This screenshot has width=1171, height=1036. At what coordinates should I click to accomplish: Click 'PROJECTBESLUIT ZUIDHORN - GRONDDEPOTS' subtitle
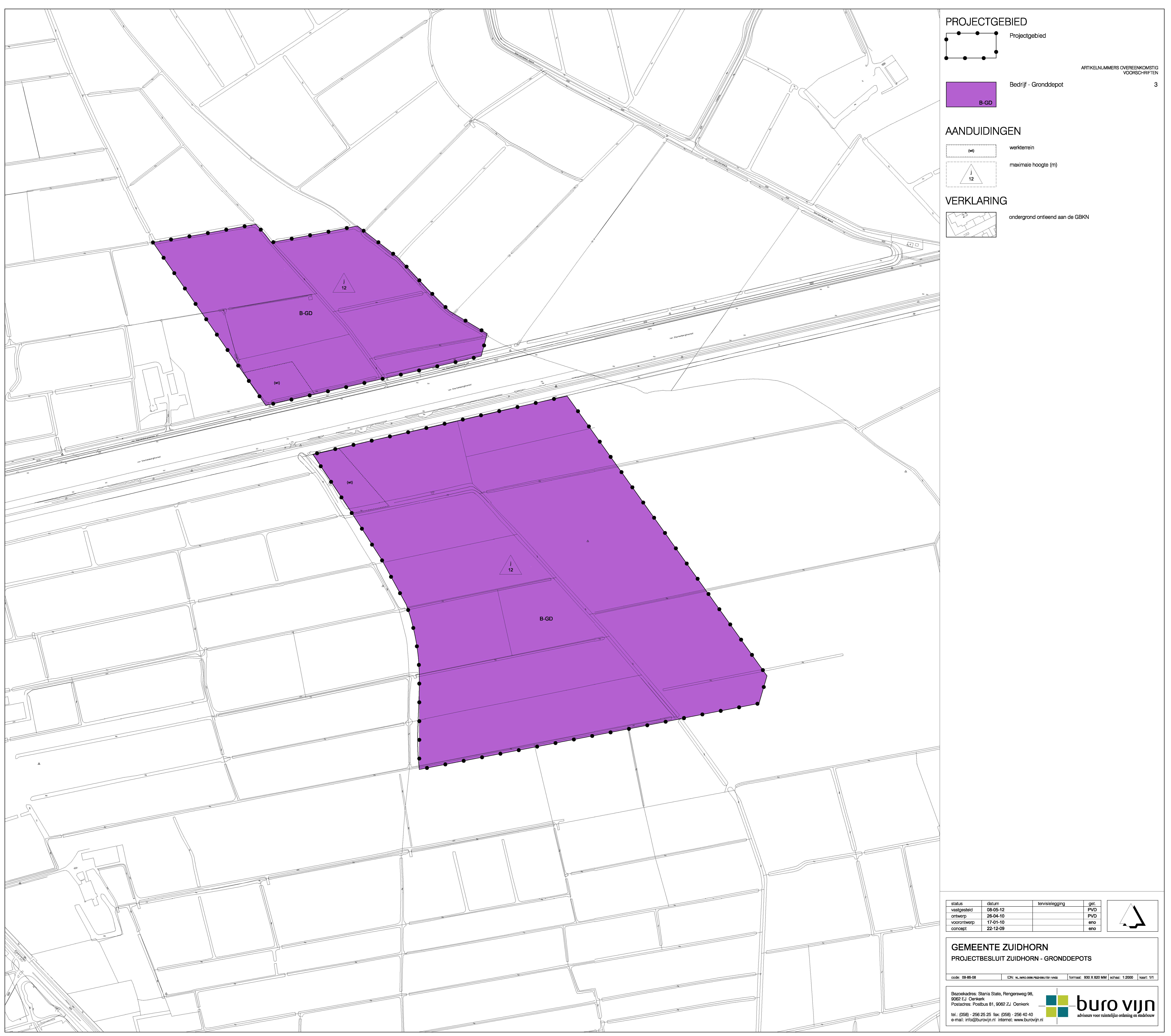pyautogui.click(x=1021, y=959)
